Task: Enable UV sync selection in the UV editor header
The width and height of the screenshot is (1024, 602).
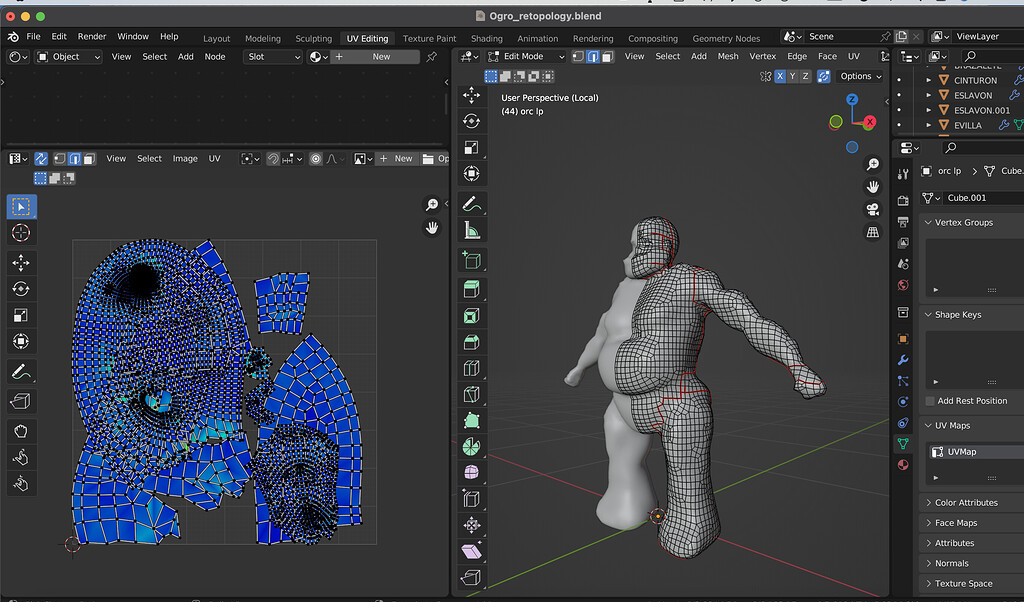Action: click(x=40, y=158)
